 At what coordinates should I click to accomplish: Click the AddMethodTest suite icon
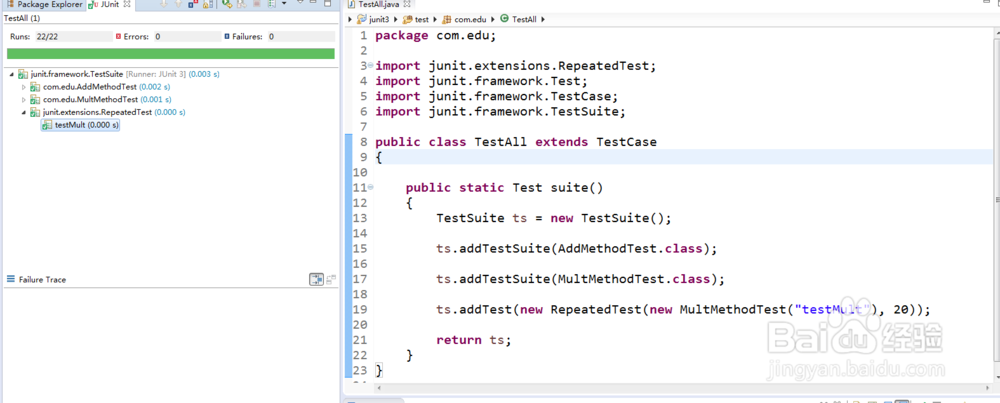(35, 87)
